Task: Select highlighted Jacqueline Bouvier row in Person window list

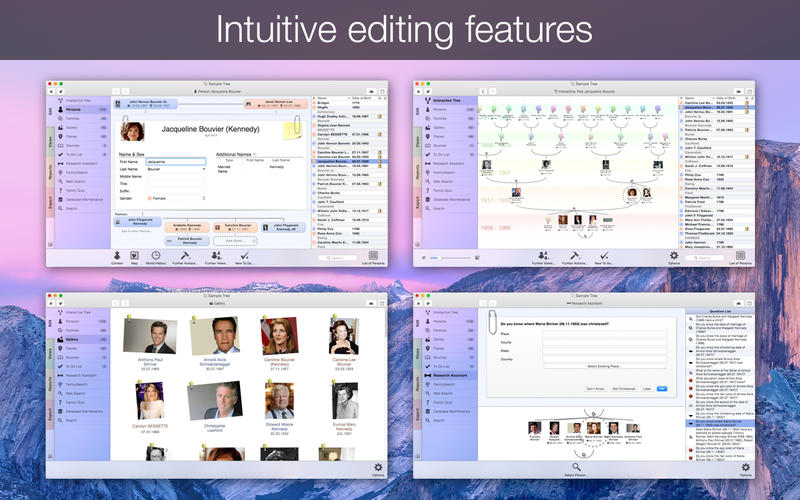Action: tap(349, 161)
